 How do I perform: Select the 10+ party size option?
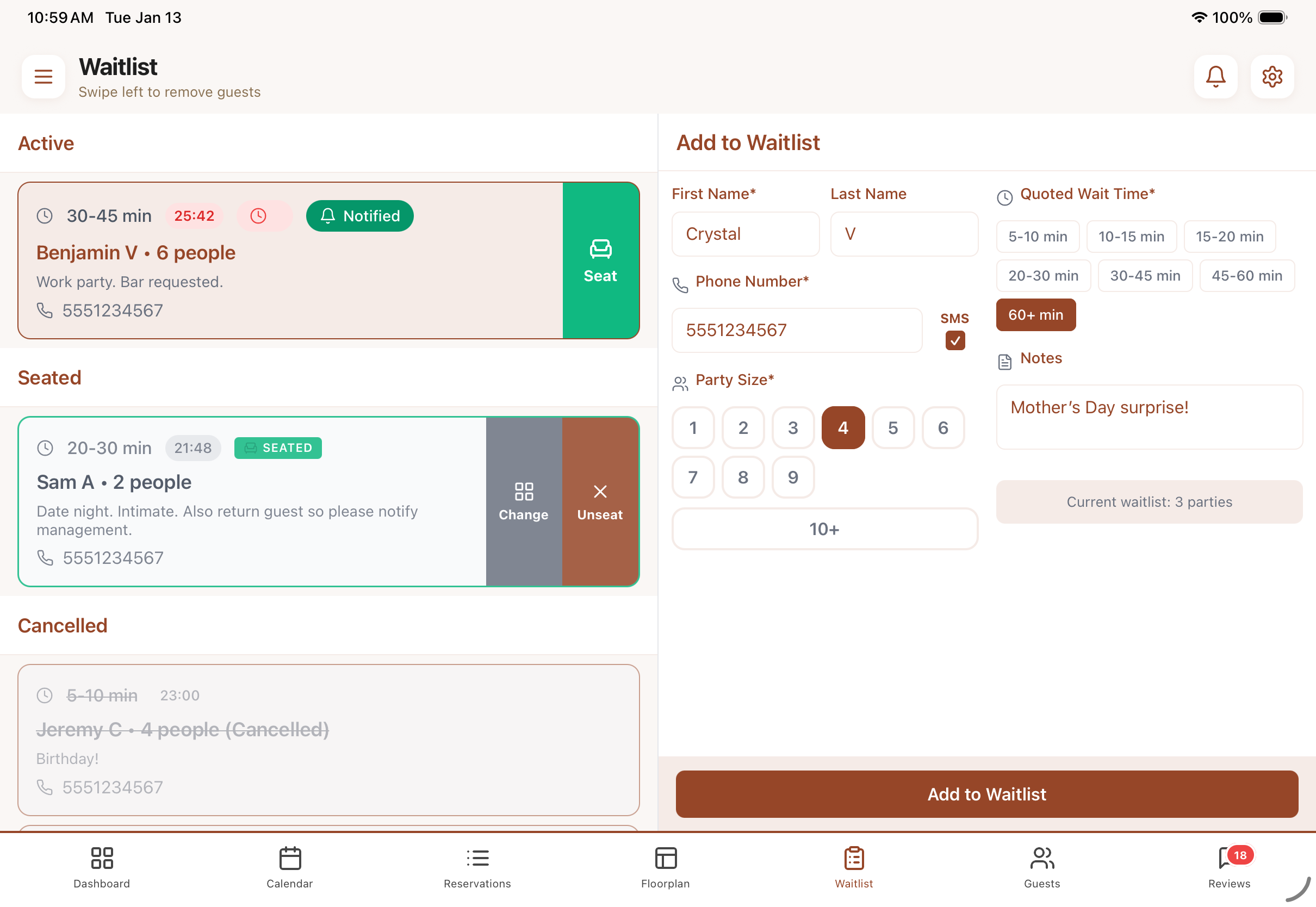[824, 529]
